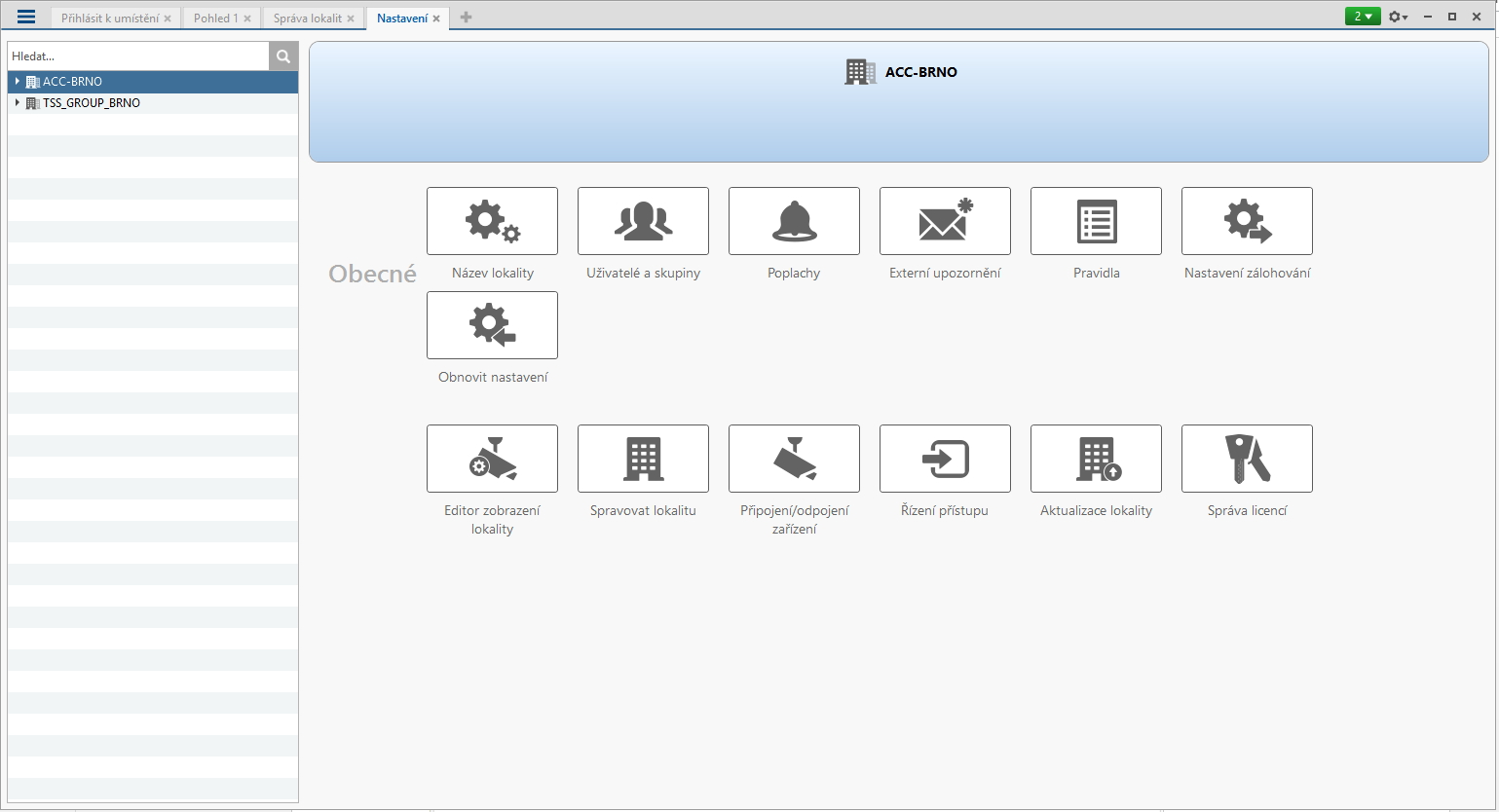
Task: Expand the TSS_GROUP_BRNO tree node
Action: click(18, 103)
